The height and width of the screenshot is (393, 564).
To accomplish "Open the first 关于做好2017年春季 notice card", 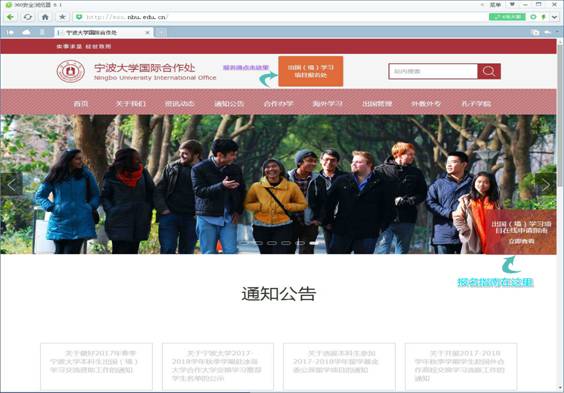I will click(96, 366).
